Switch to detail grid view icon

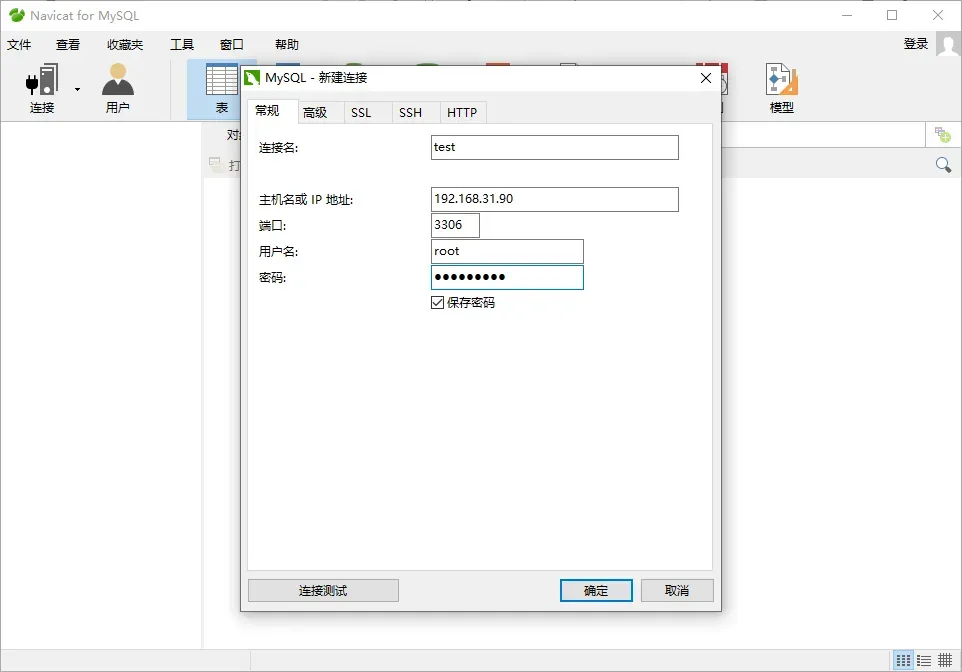[945, 661]
